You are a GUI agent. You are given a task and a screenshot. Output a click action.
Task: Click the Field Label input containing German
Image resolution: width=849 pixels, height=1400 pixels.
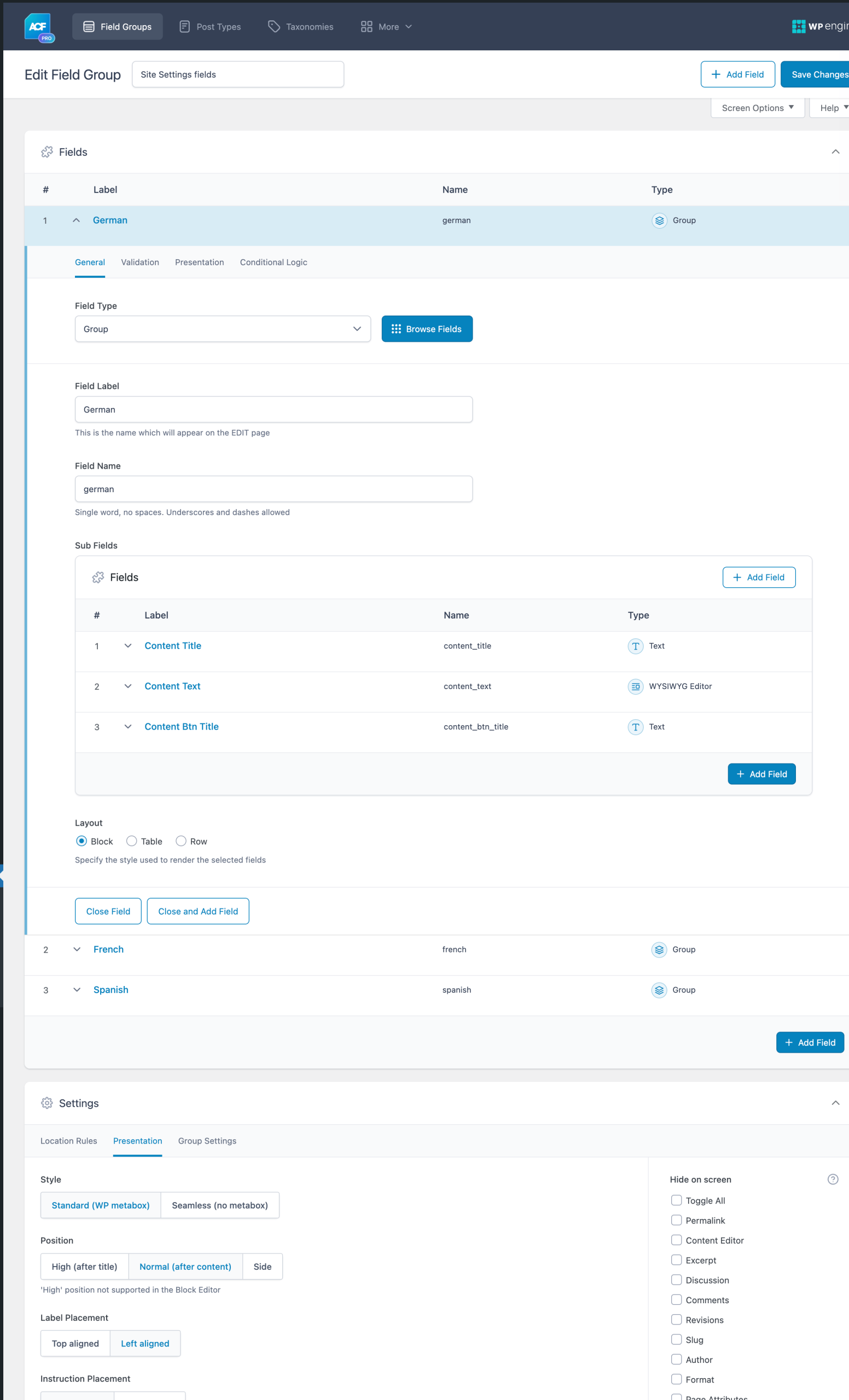274,410
